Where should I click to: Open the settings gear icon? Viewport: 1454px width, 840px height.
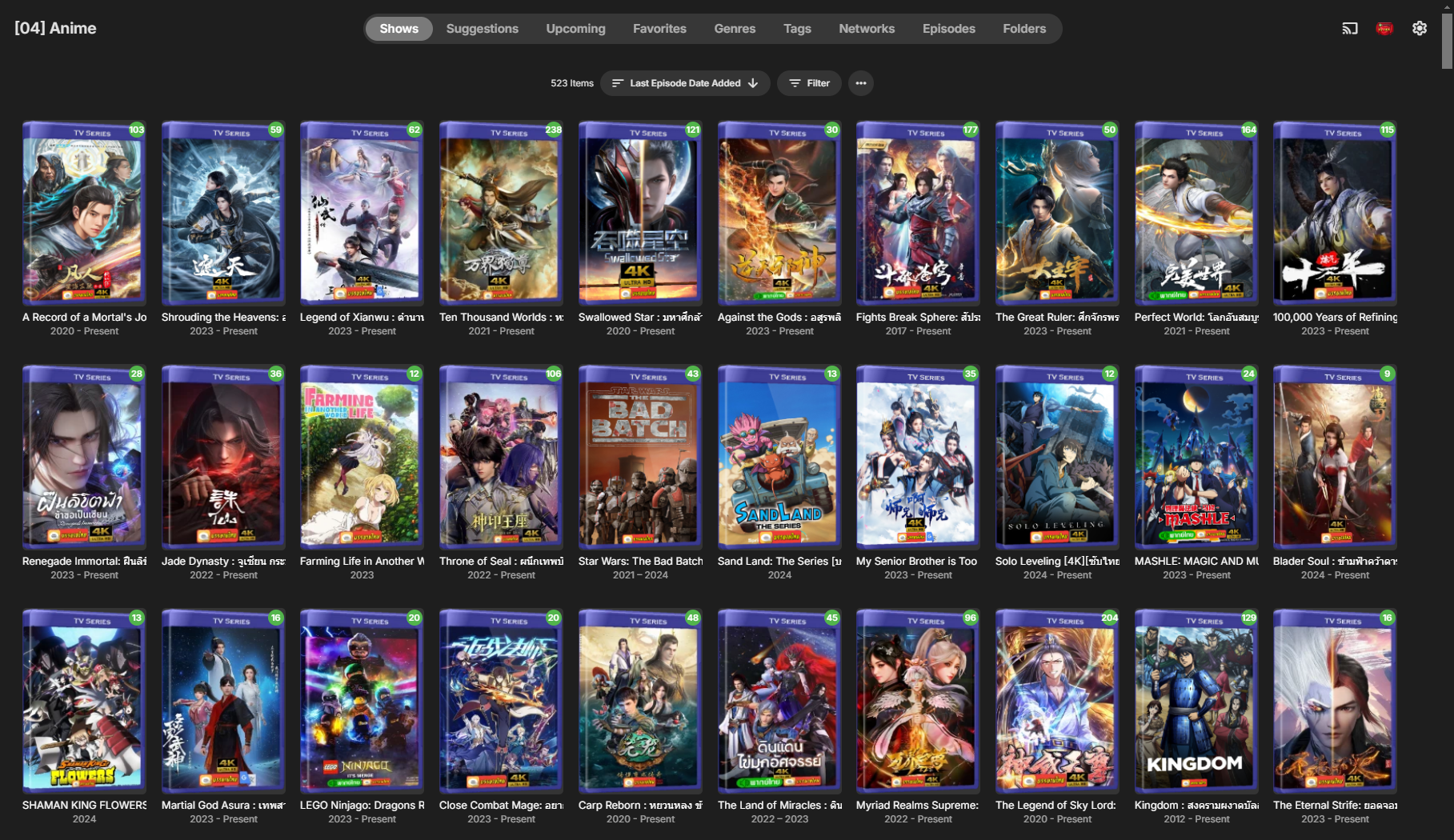(1420, 29)
